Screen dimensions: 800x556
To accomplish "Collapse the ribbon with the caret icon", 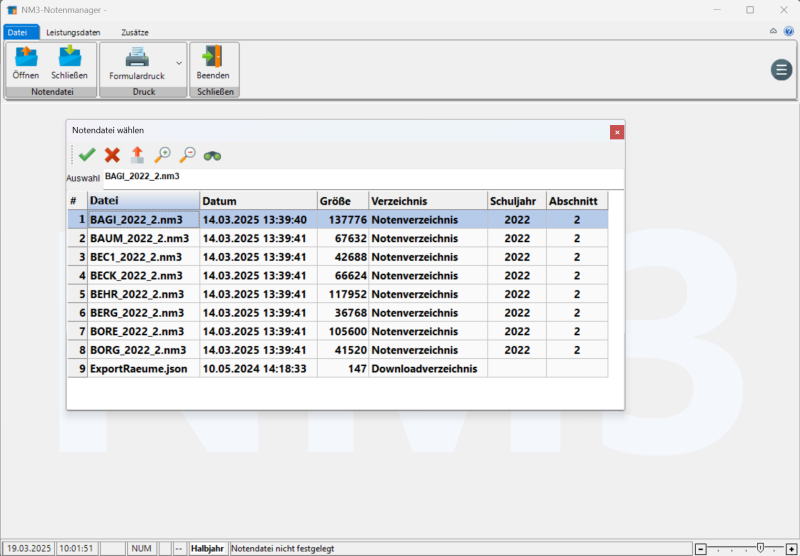I will 773,32.
